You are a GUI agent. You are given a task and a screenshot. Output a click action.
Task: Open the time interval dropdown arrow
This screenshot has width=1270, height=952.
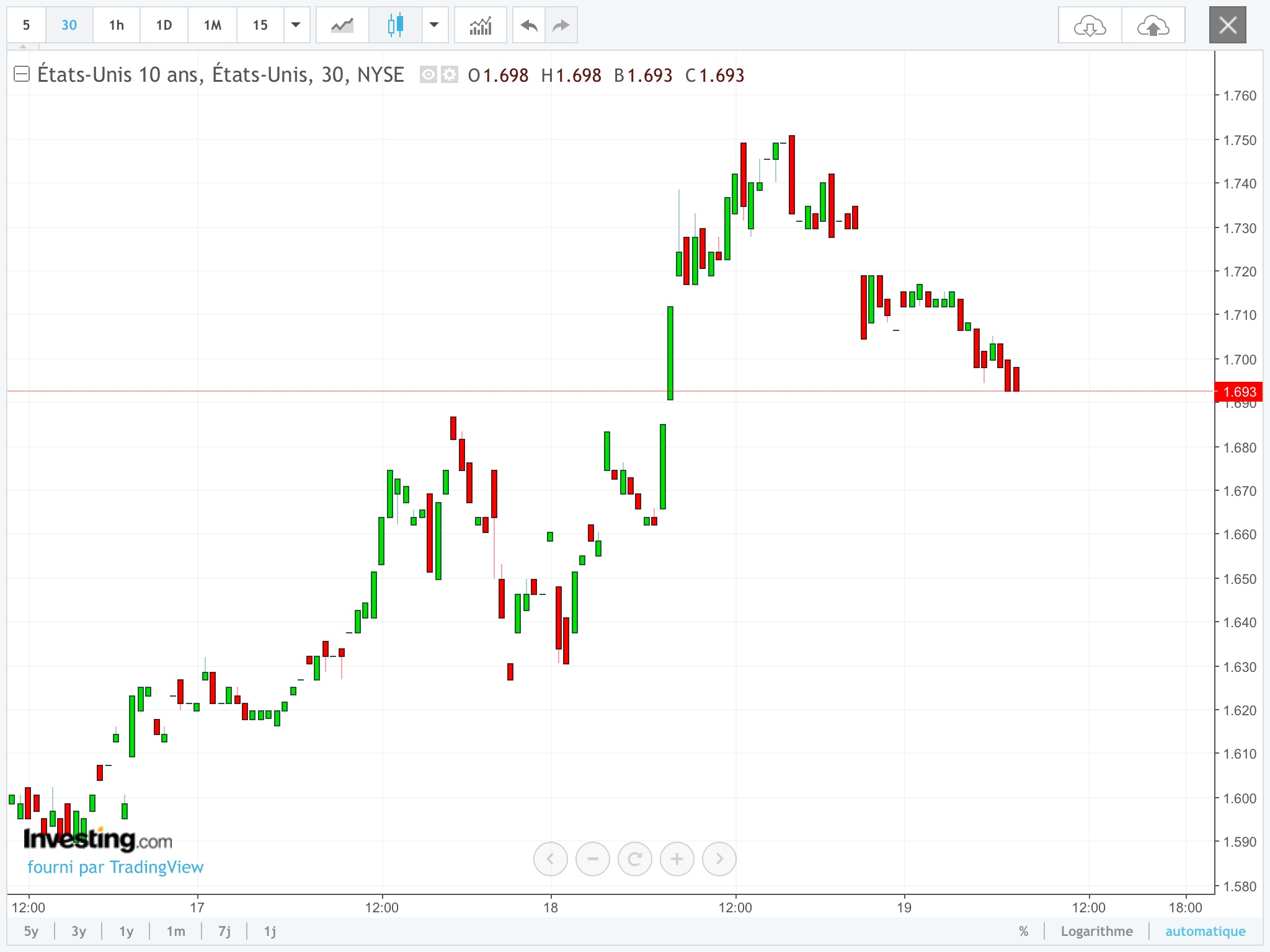click(x=296, y=25)
